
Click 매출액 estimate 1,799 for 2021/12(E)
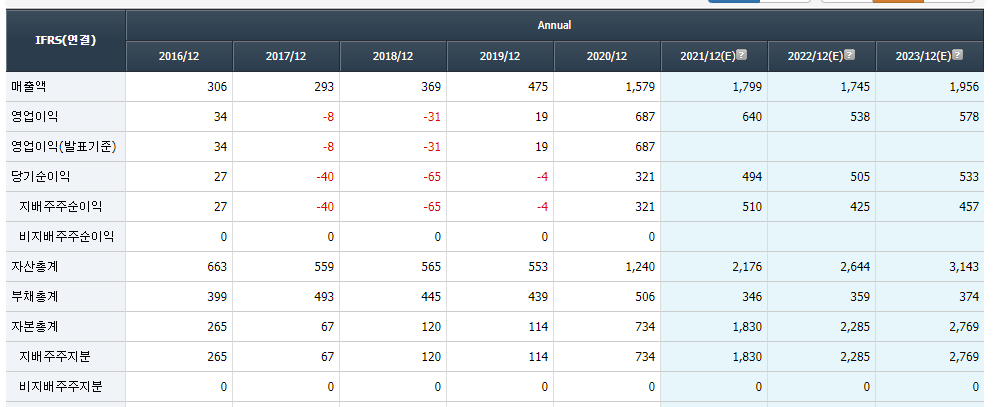[x=748, y=87]
